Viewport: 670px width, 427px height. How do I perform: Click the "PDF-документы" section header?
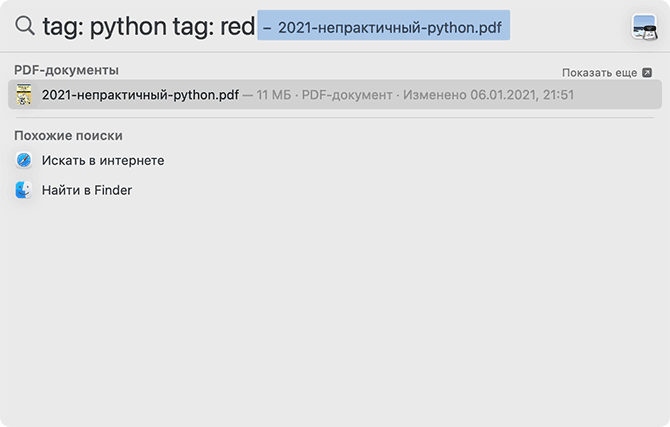tap(66, 70)
